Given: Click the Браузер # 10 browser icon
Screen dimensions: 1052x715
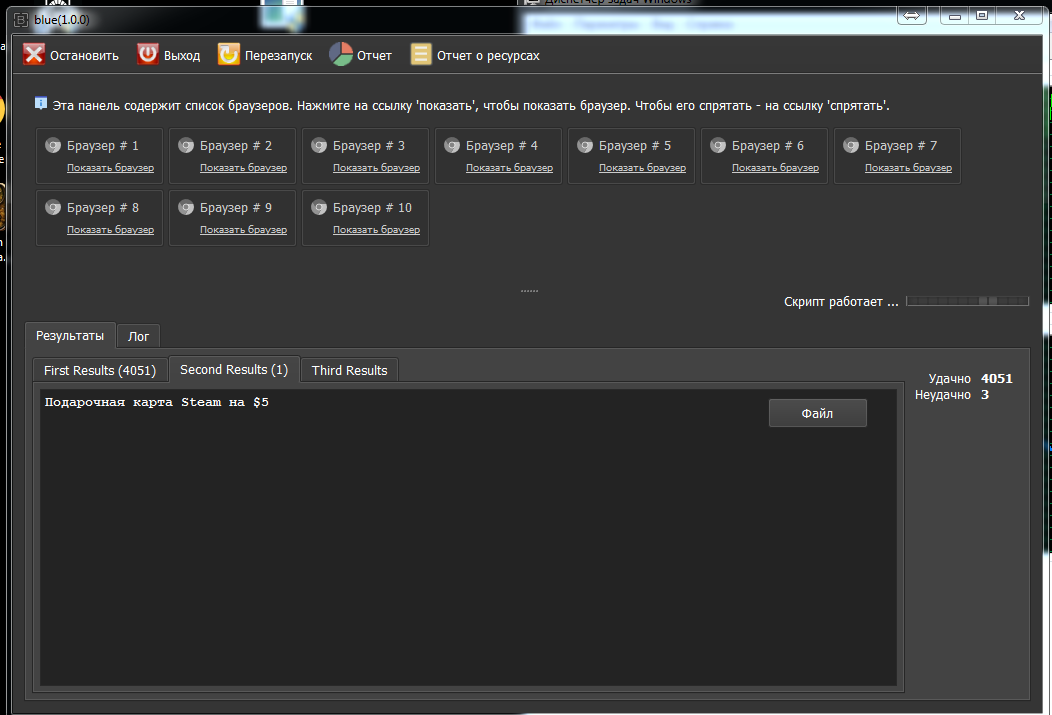Looking at the screenshot, I should 319,208.
